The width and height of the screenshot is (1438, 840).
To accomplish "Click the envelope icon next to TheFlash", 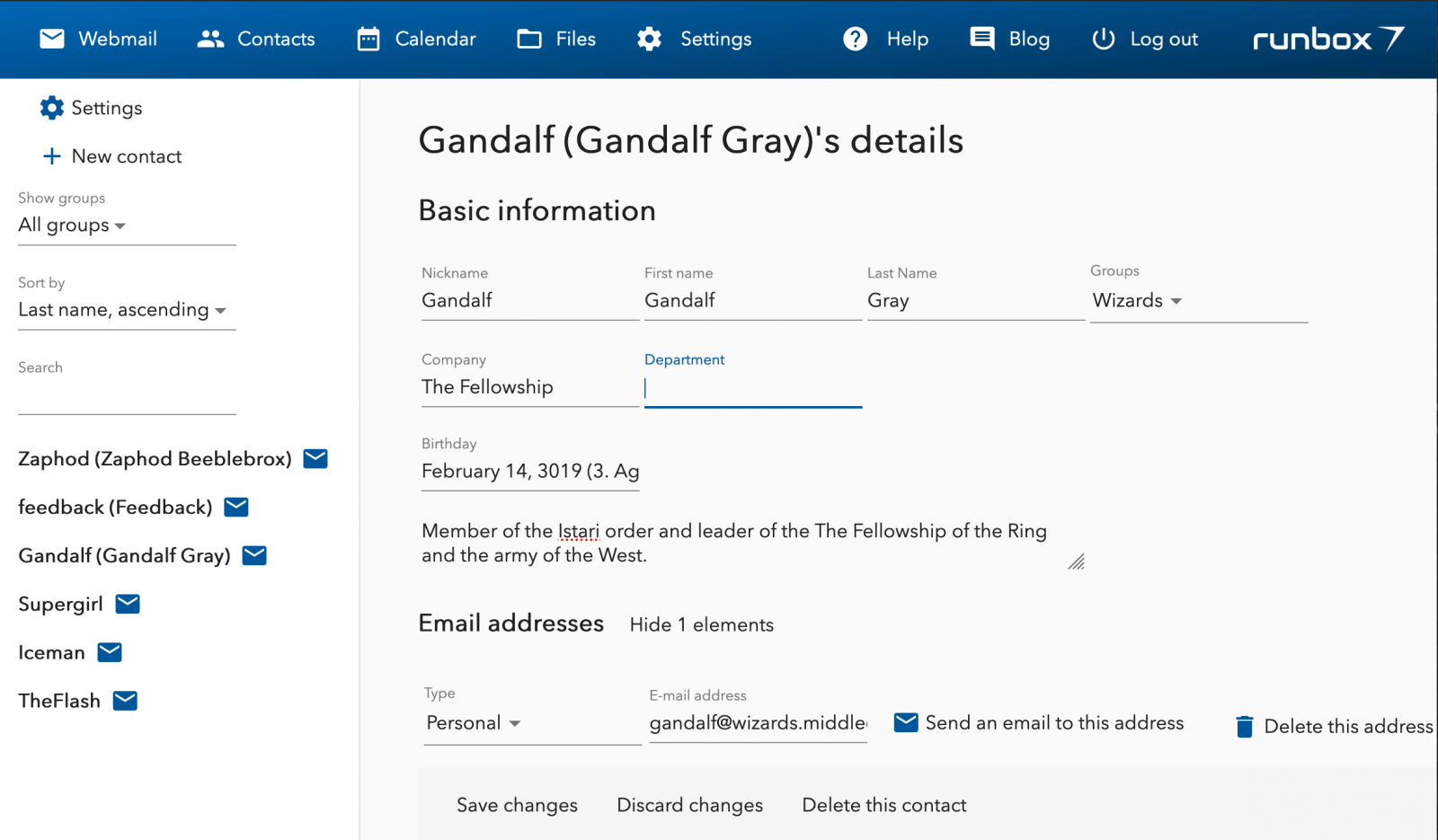I will (x=125, y=701).
